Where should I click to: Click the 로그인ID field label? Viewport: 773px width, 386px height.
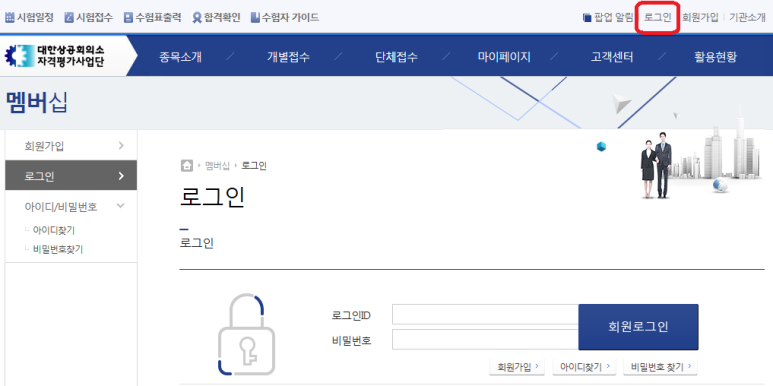click(351, 315)
